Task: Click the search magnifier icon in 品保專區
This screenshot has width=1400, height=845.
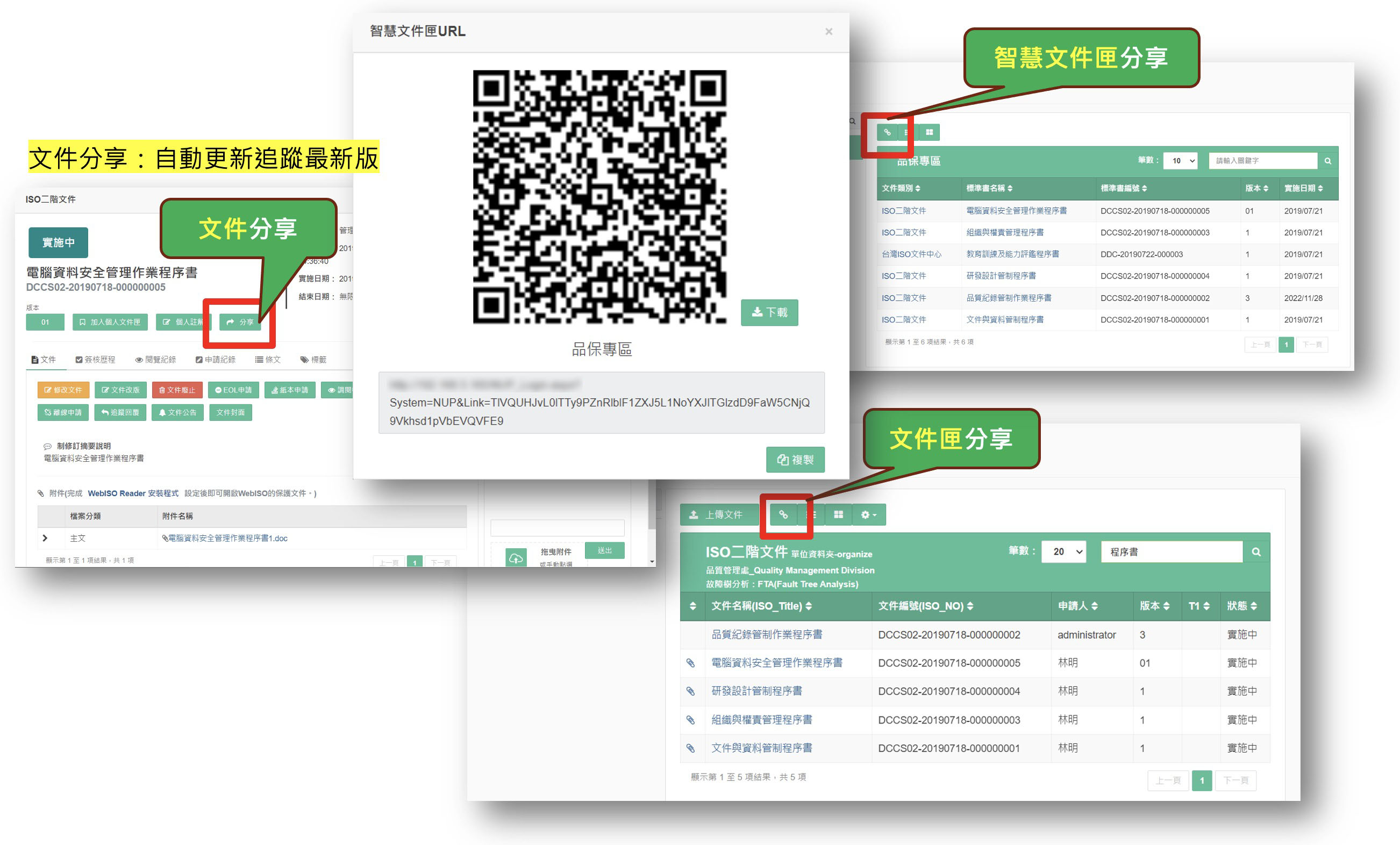Action: pyautogui.click(x=1327, y=161)
